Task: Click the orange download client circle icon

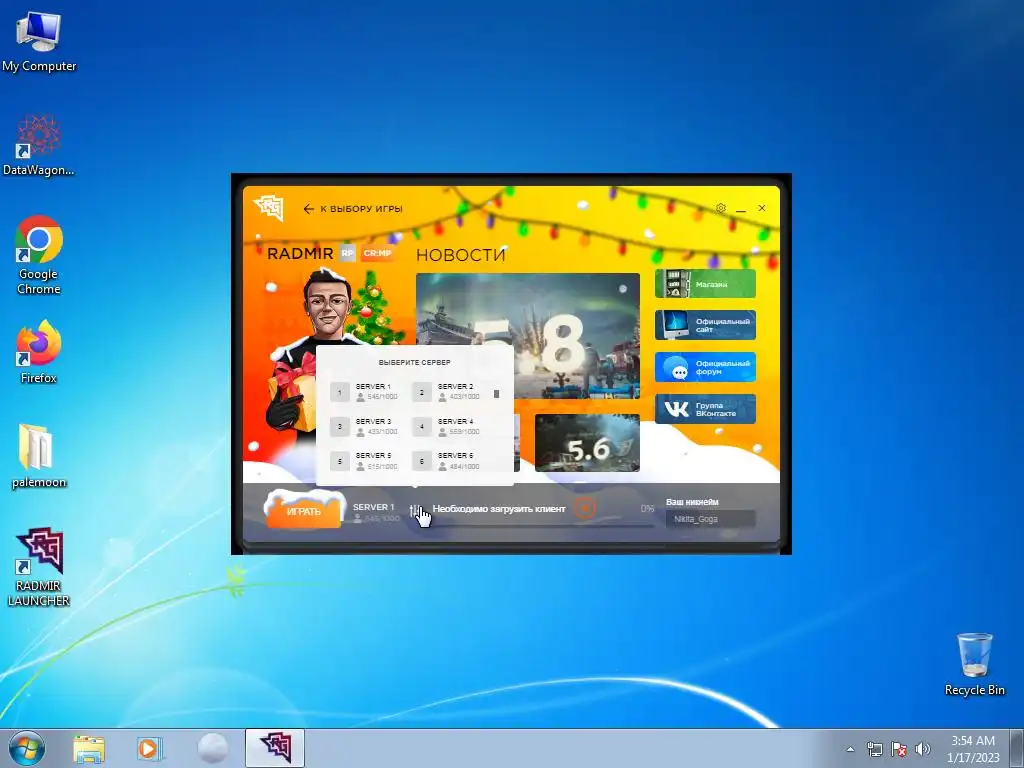Action: (x=585, y=507)
